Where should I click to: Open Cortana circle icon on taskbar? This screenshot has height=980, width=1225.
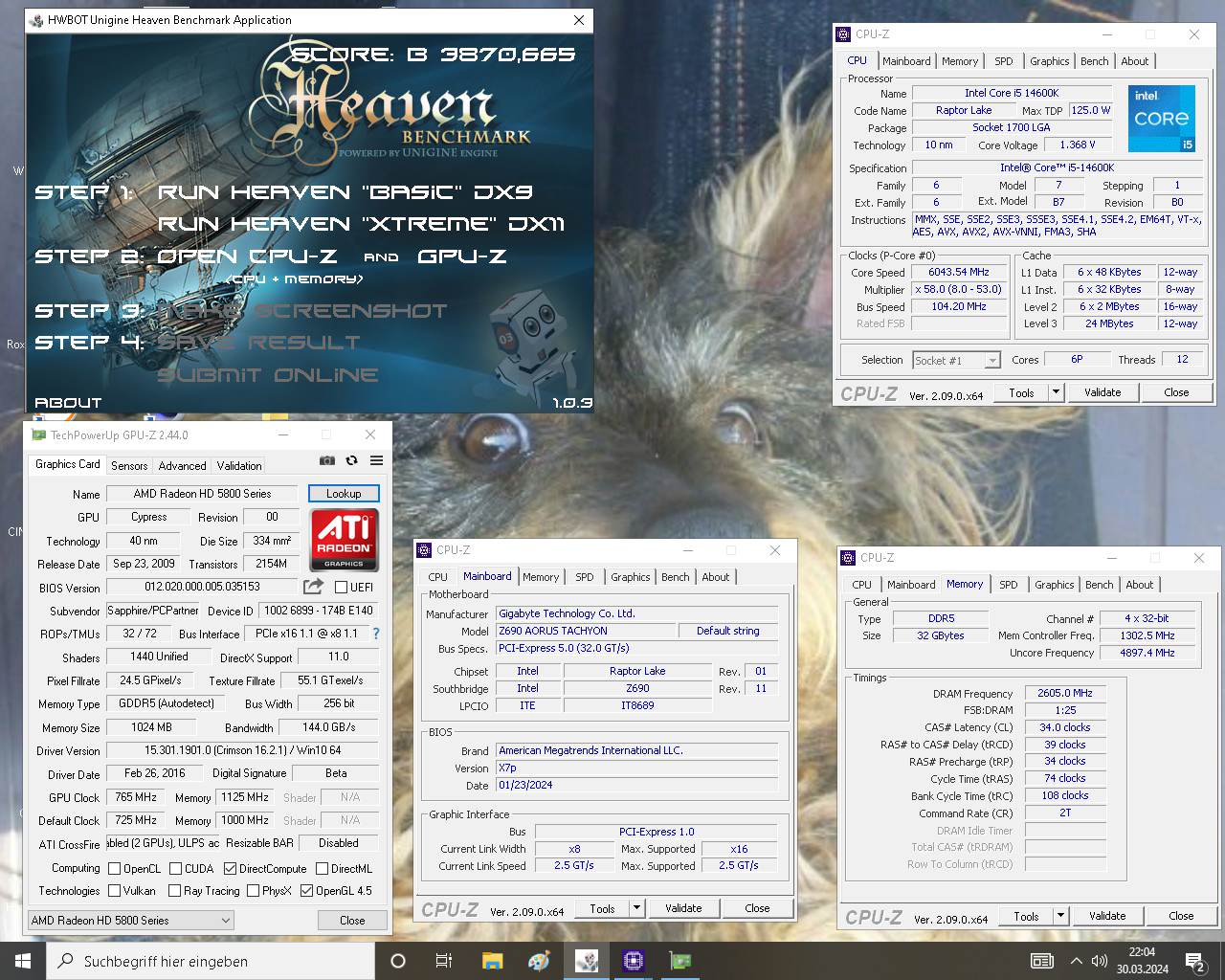click(398, 961)
